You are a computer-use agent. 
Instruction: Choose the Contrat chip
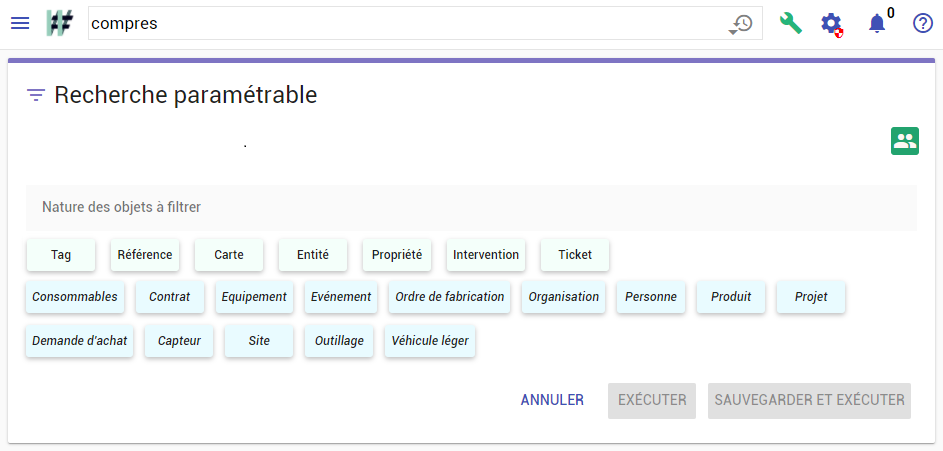coord(170,297)
